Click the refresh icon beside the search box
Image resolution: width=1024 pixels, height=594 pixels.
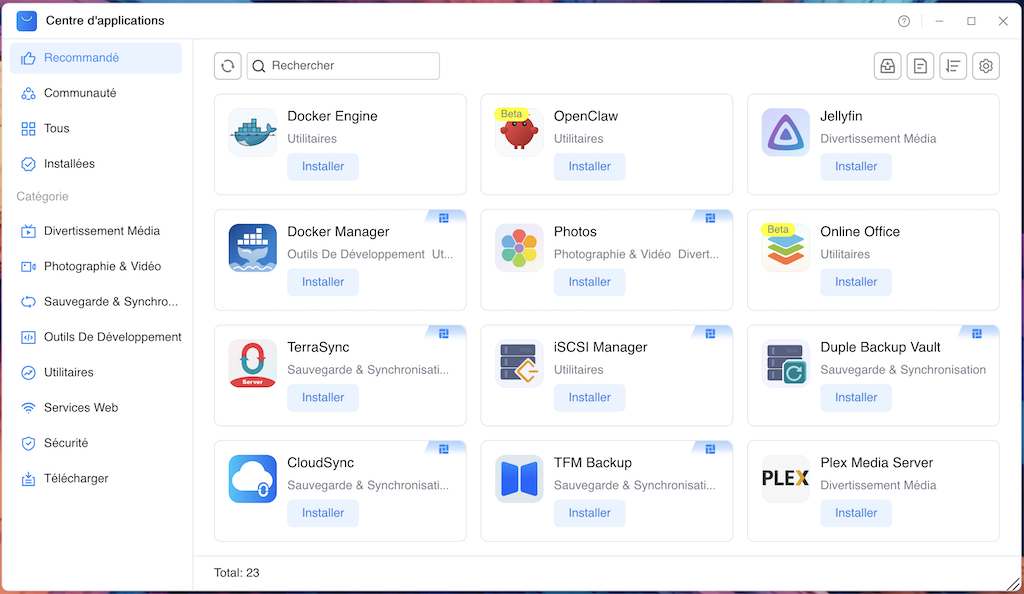(x=228, y=66)
